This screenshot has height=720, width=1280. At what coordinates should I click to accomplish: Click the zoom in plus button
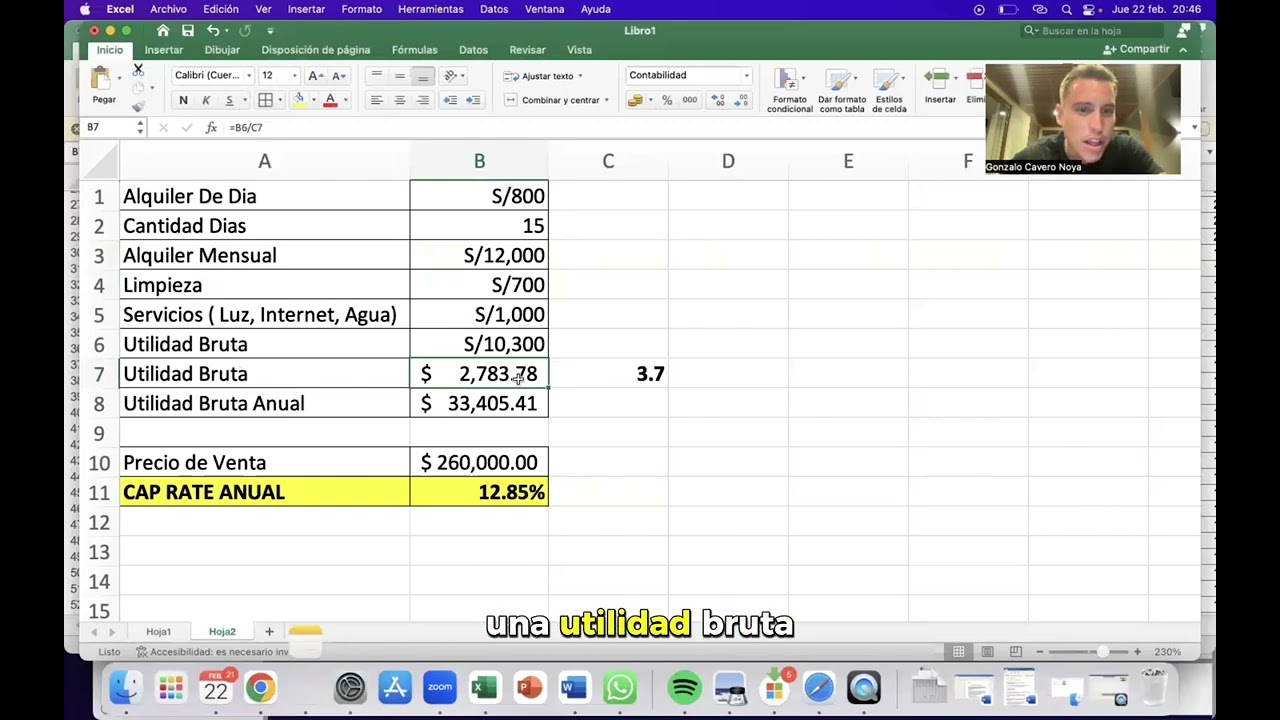tap(1137, 652)
